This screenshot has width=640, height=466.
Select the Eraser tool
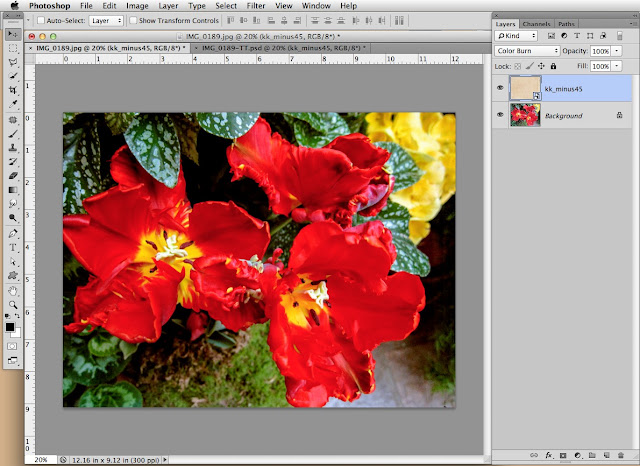[x=13, y=175]
